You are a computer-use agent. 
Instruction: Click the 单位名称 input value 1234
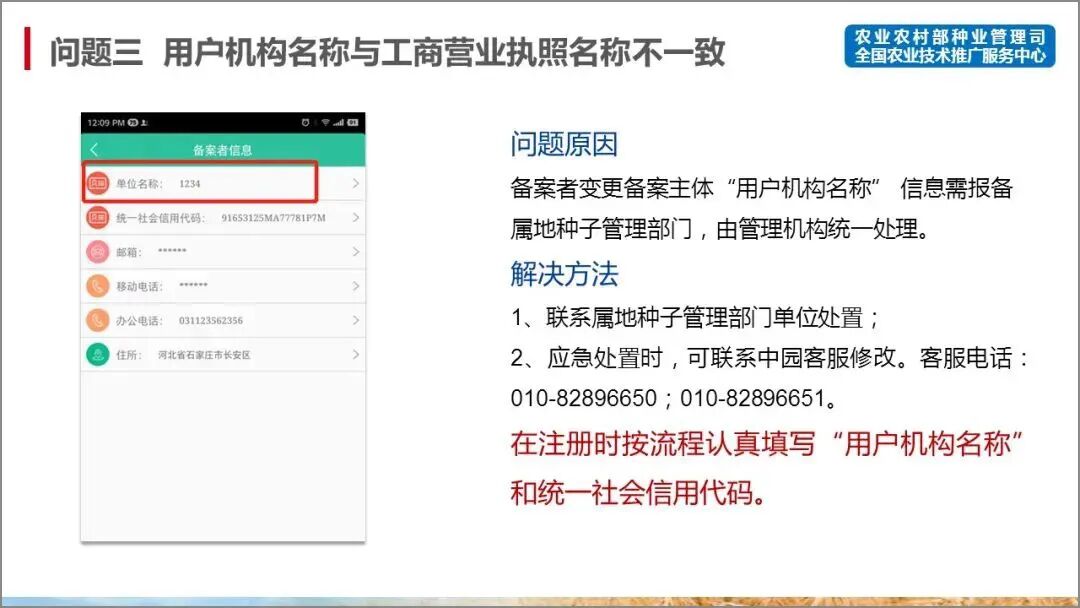188,184
